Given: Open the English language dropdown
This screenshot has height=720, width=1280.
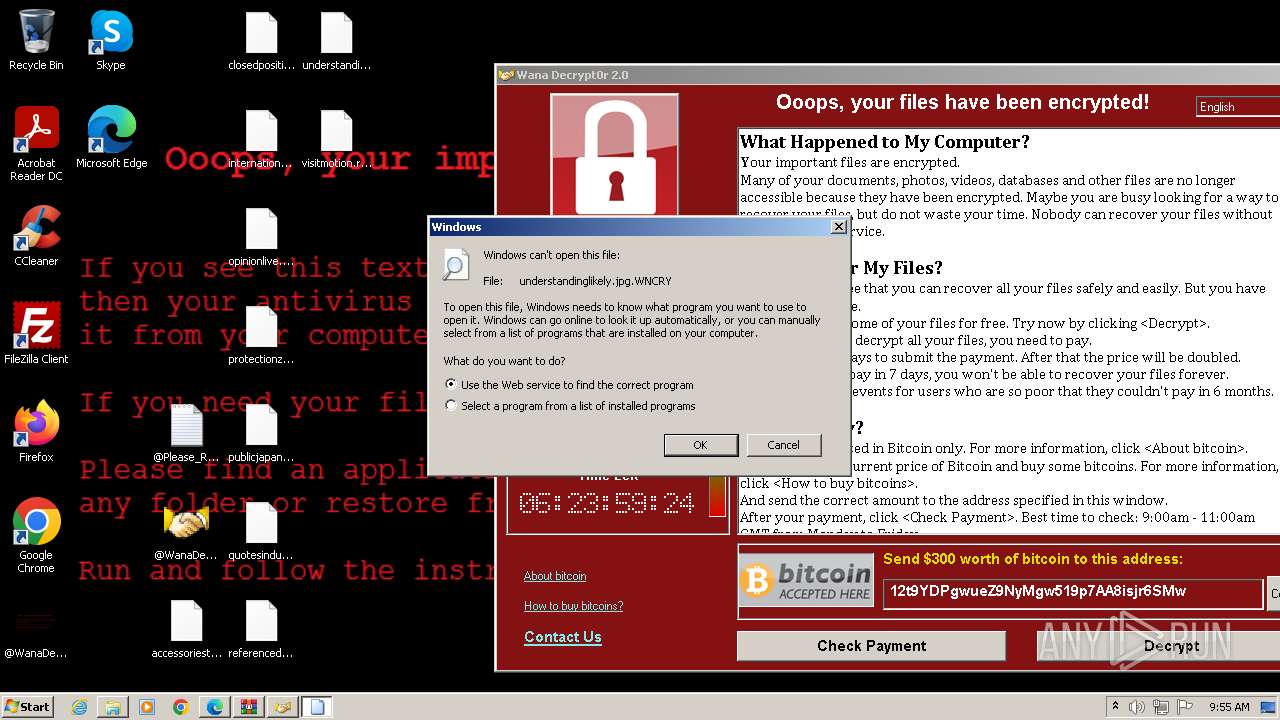Looking at the screenshot, I should [x=1238, y=107].
